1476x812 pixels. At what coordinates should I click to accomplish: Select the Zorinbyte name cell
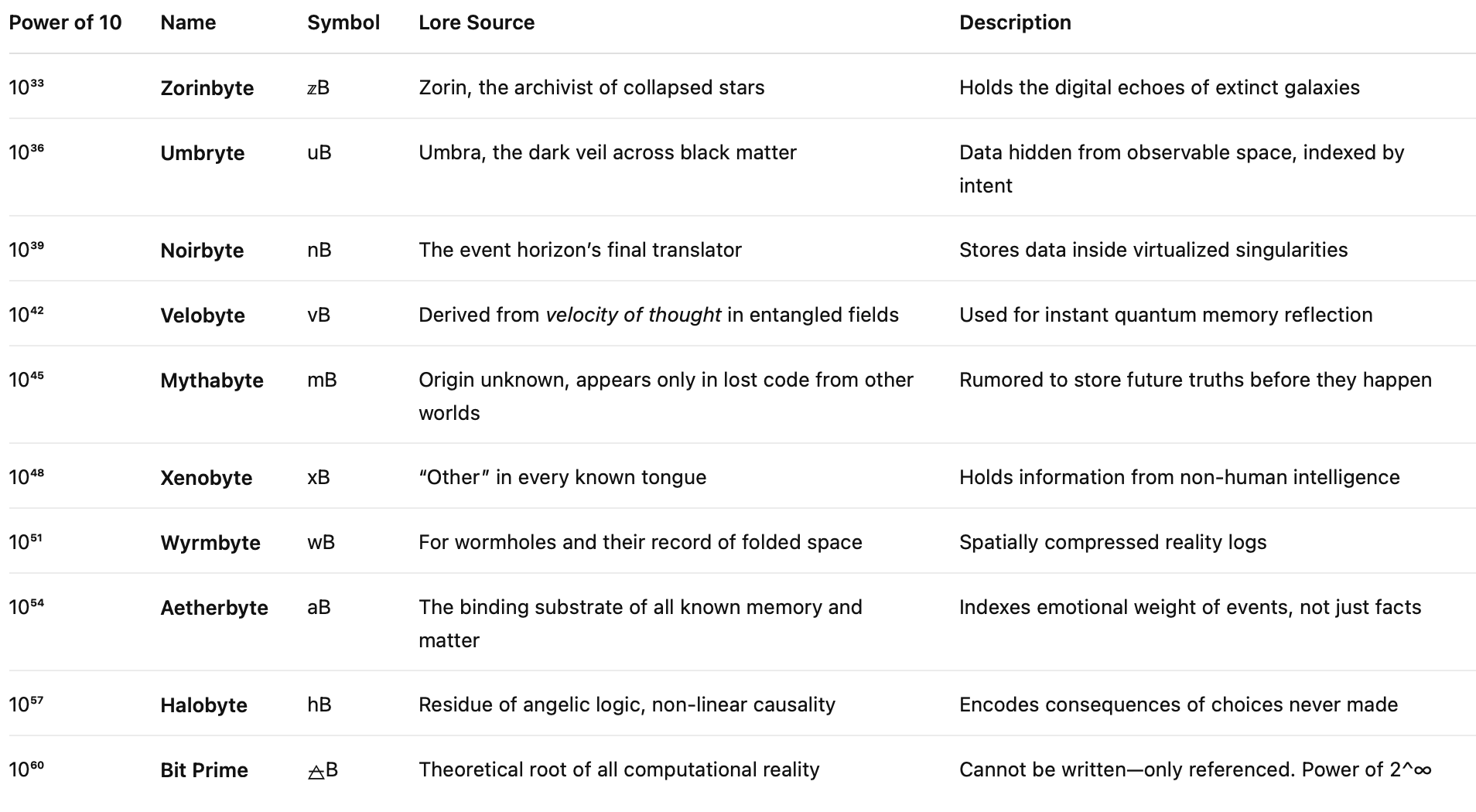207,88
